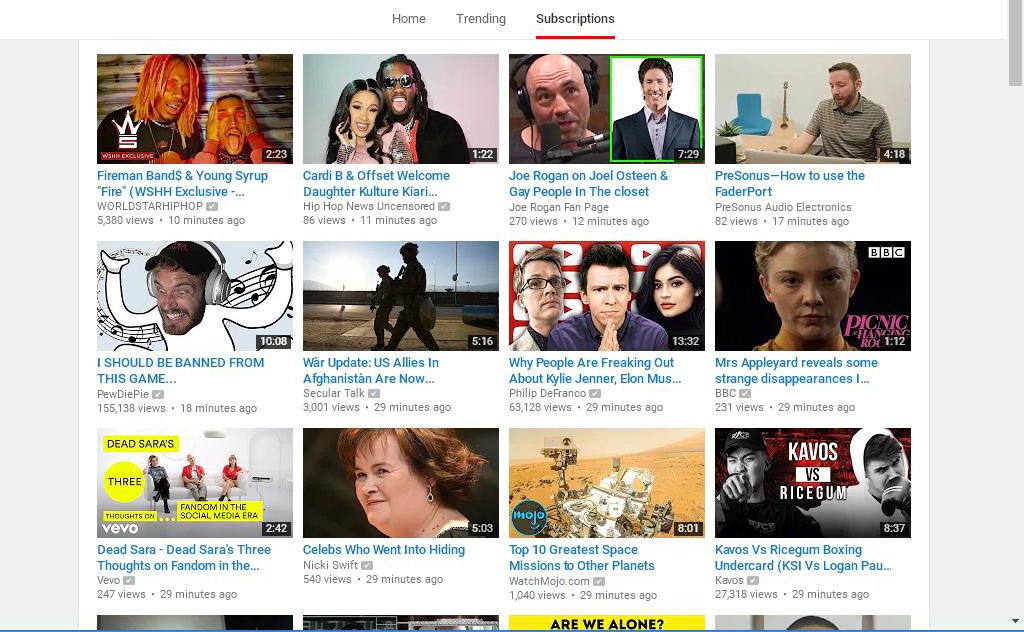
Task: Open Kavos Vs Ricegum video thumbnail
Action: click(x=813, y=482)
